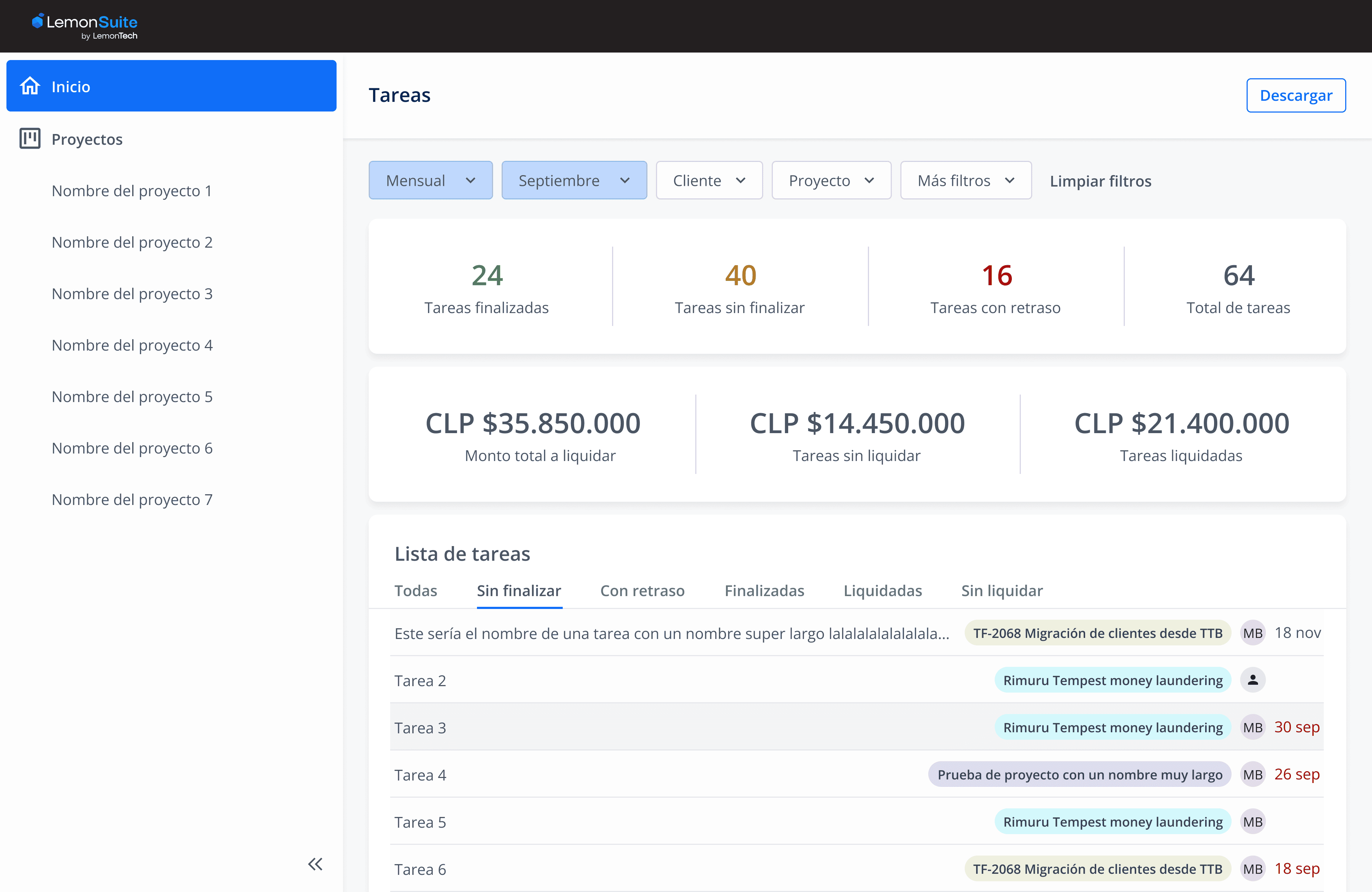Screen dimensions: 1372x892
Task: Click Limpiar filtros link
Action: point(1100,181)
